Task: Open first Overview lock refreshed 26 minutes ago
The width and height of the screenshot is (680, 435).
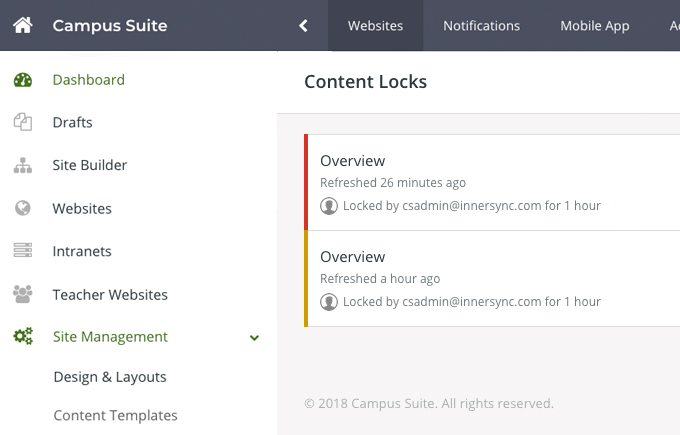Action: pos(352,161)
